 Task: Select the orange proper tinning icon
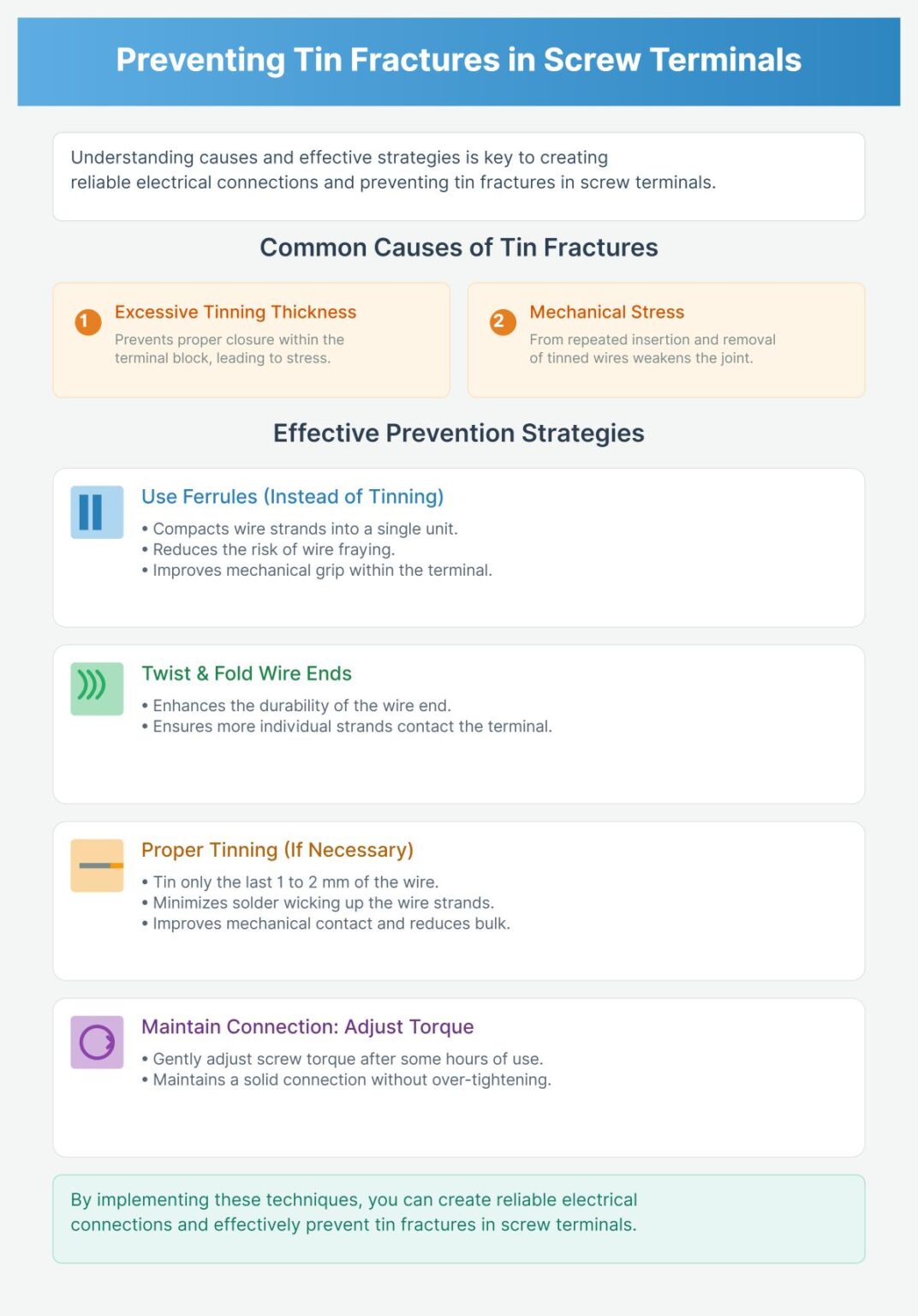point(97,865)
